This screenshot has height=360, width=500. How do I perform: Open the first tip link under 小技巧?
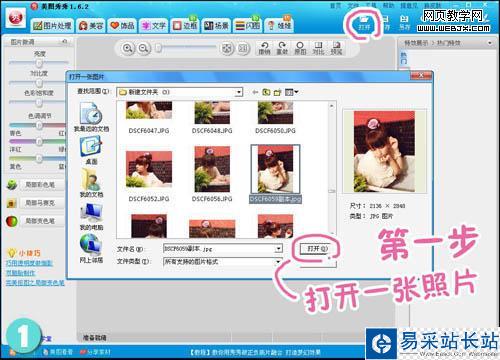29,263
